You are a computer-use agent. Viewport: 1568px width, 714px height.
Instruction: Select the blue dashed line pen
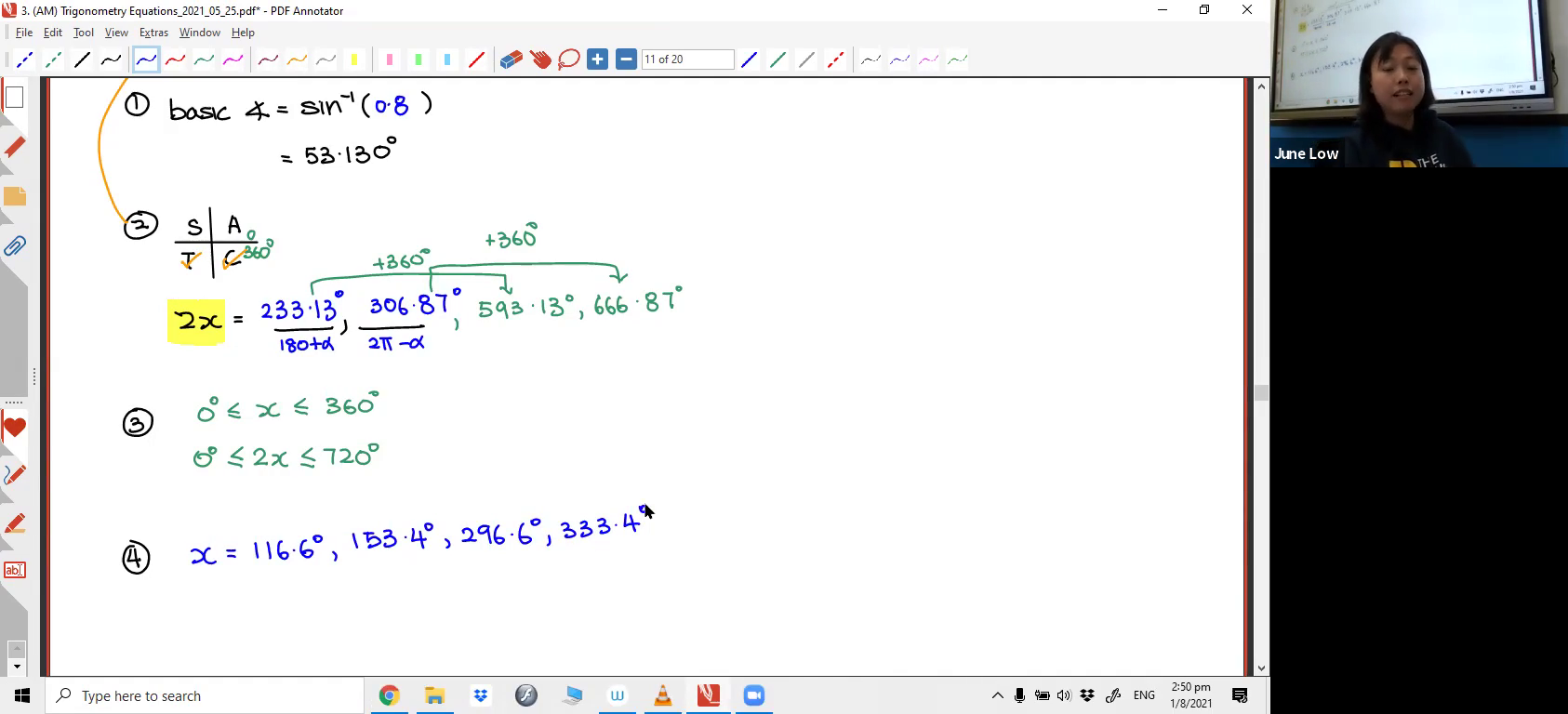24,59
